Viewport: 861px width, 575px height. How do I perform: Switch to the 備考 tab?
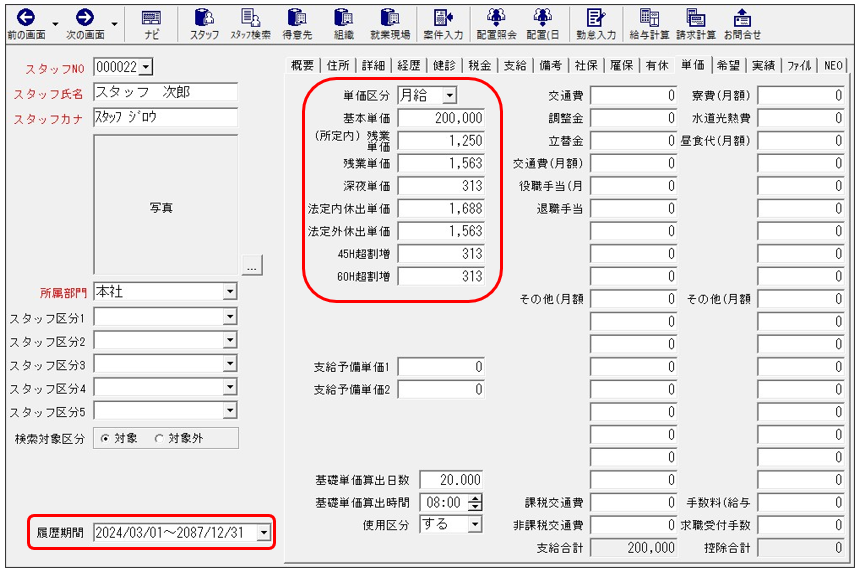click(550, 65)
